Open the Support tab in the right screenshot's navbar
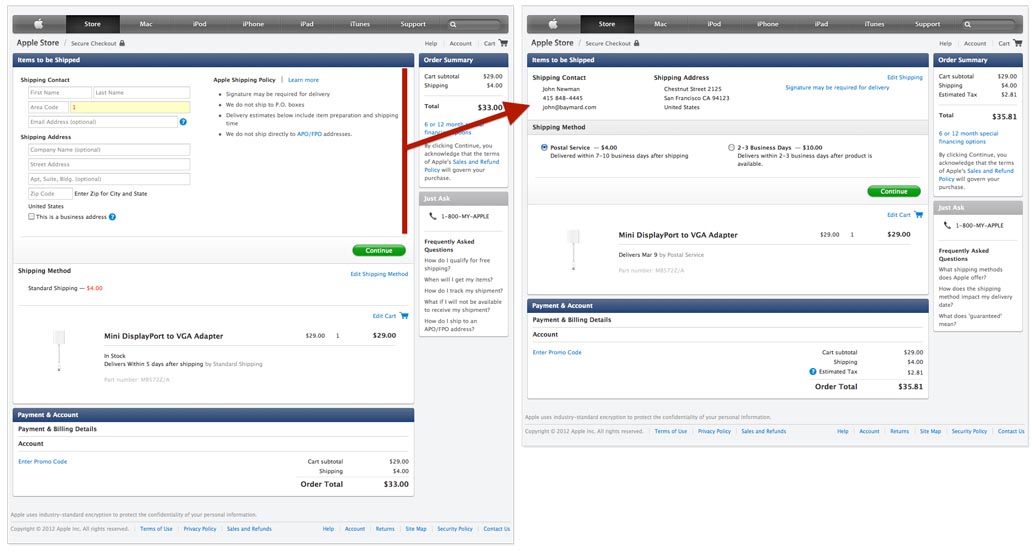 pyautogui.click(x=927, y=24)
